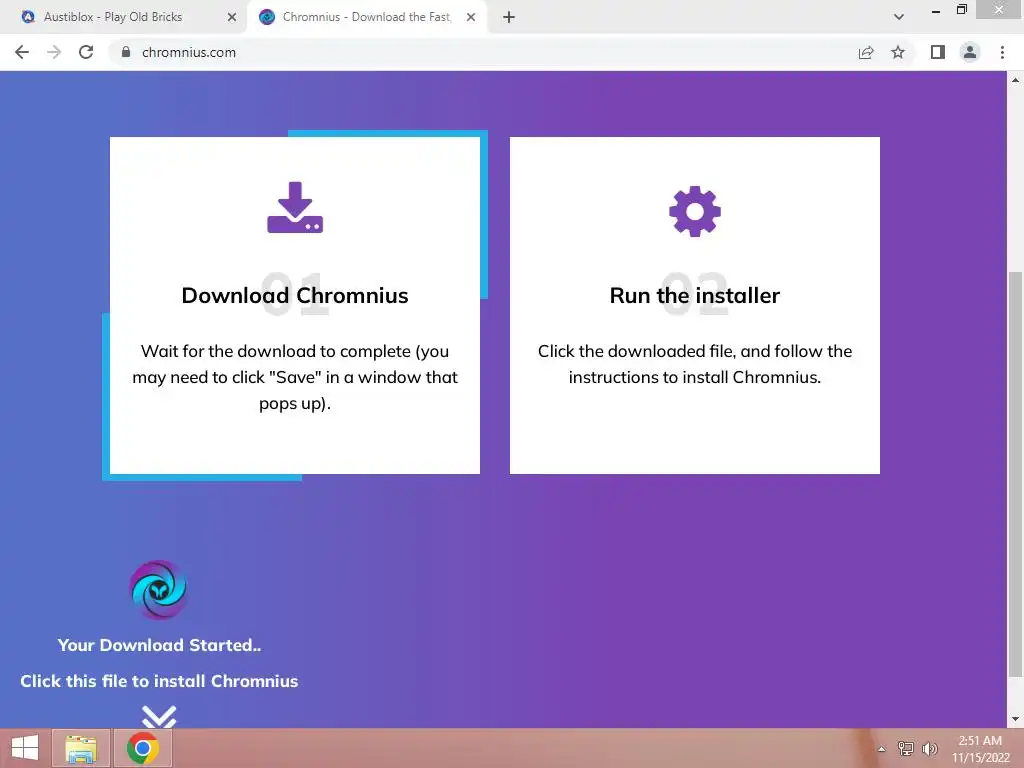Click the Run the installer heading
The height and width of the screenshot is (768, 1024).
[695, 295]
